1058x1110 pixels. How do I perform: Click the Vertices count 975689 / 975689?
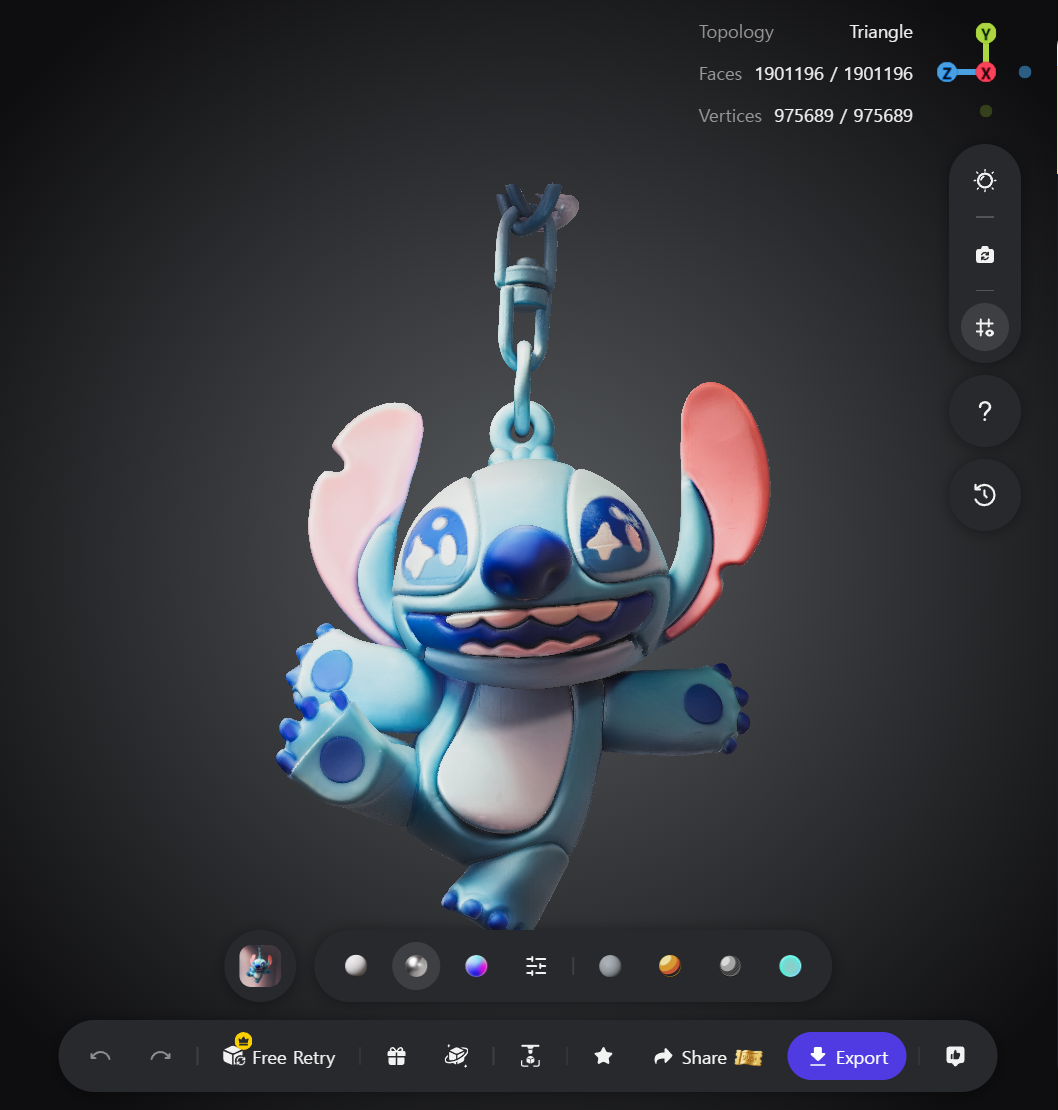pyautogui.click(x=844, y=115)
